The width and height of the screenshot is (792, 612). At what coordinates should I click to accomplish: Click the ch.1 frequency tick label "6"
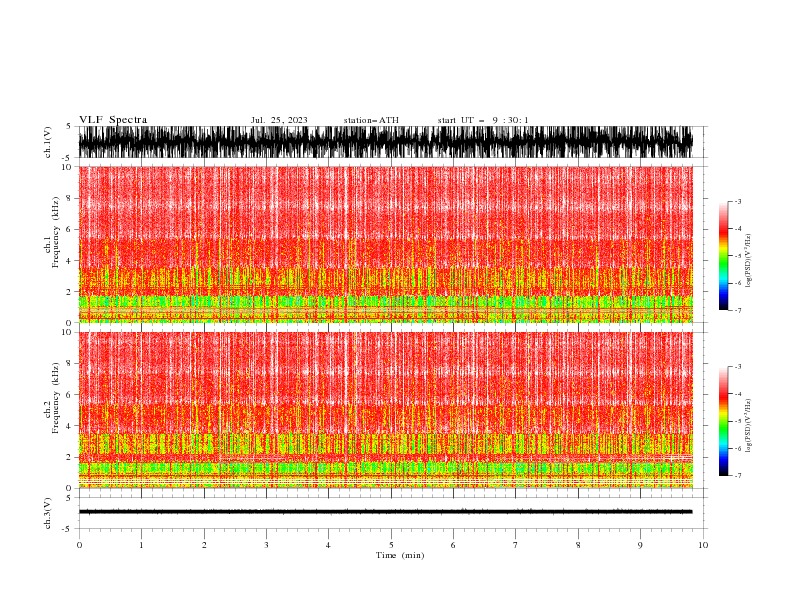tap(70, 229)
